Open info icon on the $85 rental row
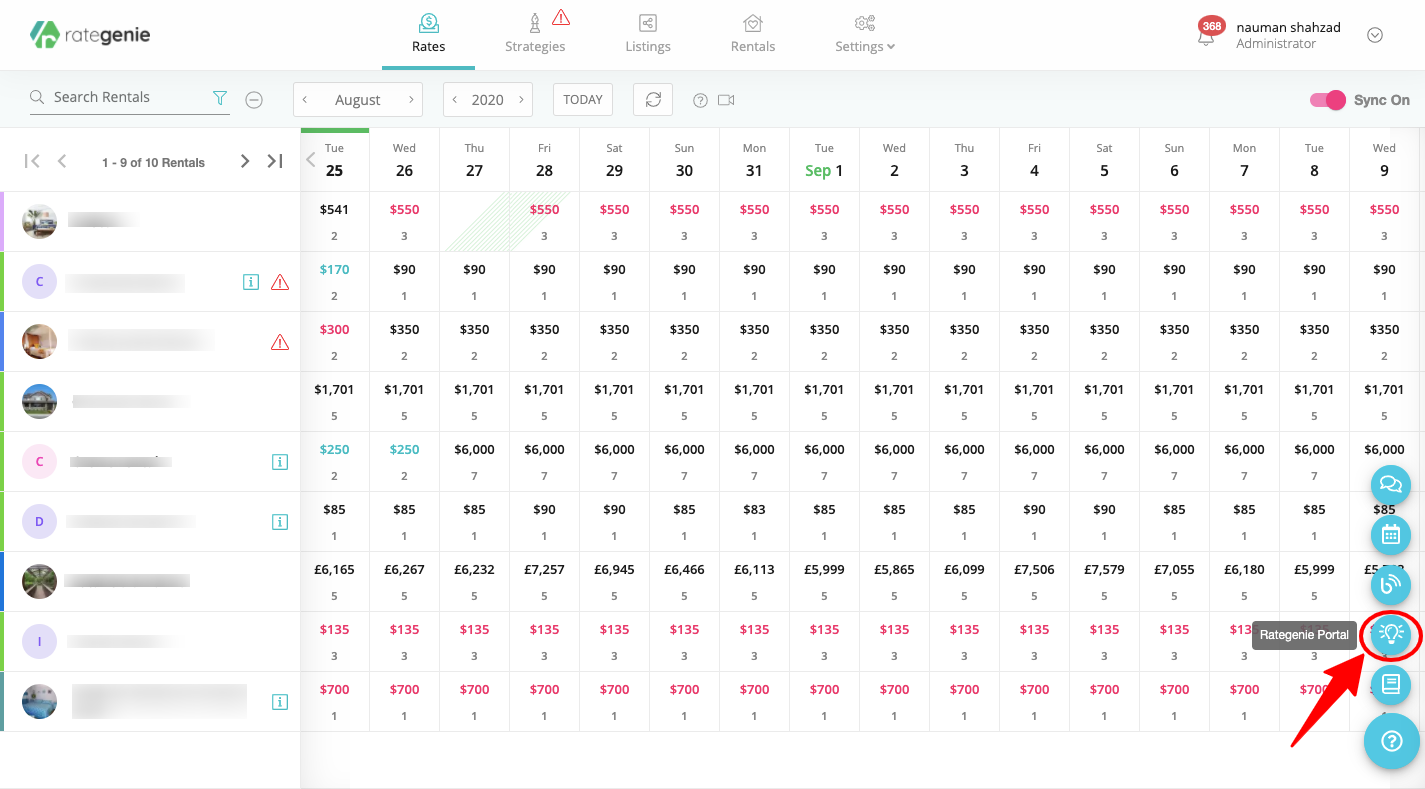The image size is (1425, 789). click(x=280, y=522)
